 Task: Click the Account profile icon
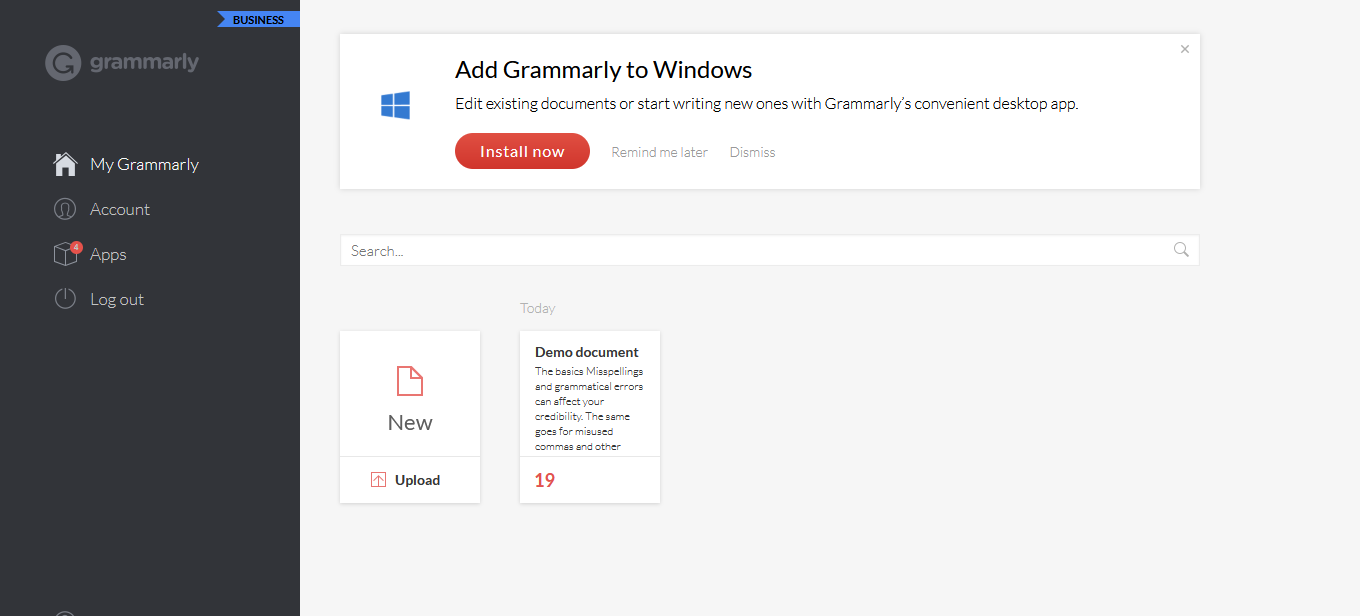pos(65,209)
